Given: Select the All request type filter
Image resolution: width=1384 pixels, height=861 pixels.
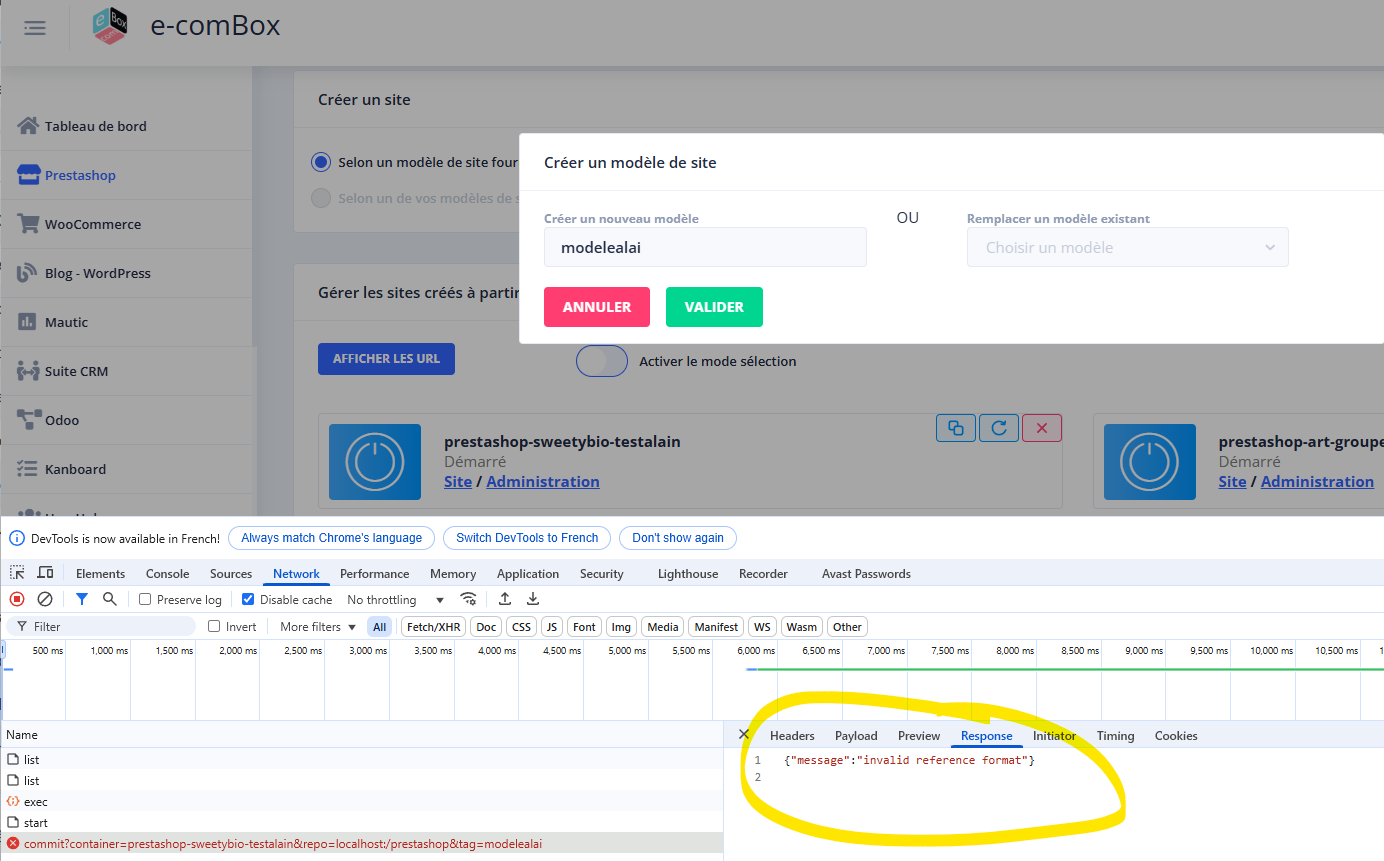Looking at the screenshot, I should pos(380,627).
